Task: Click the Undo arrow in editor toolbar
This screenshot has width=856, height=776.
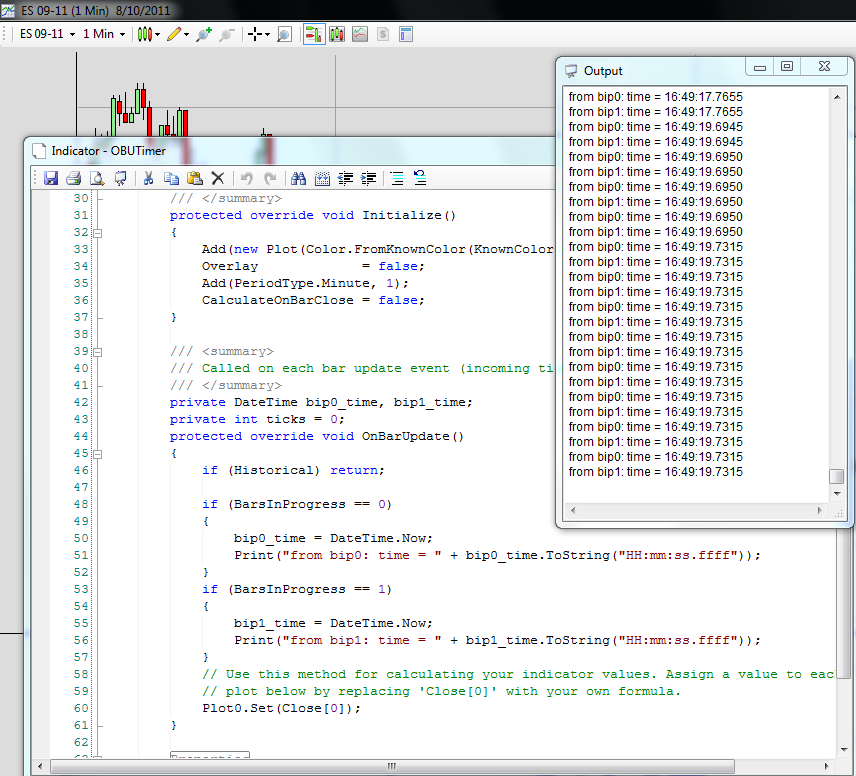Action: pyautogui.click(x=246, y=179)
